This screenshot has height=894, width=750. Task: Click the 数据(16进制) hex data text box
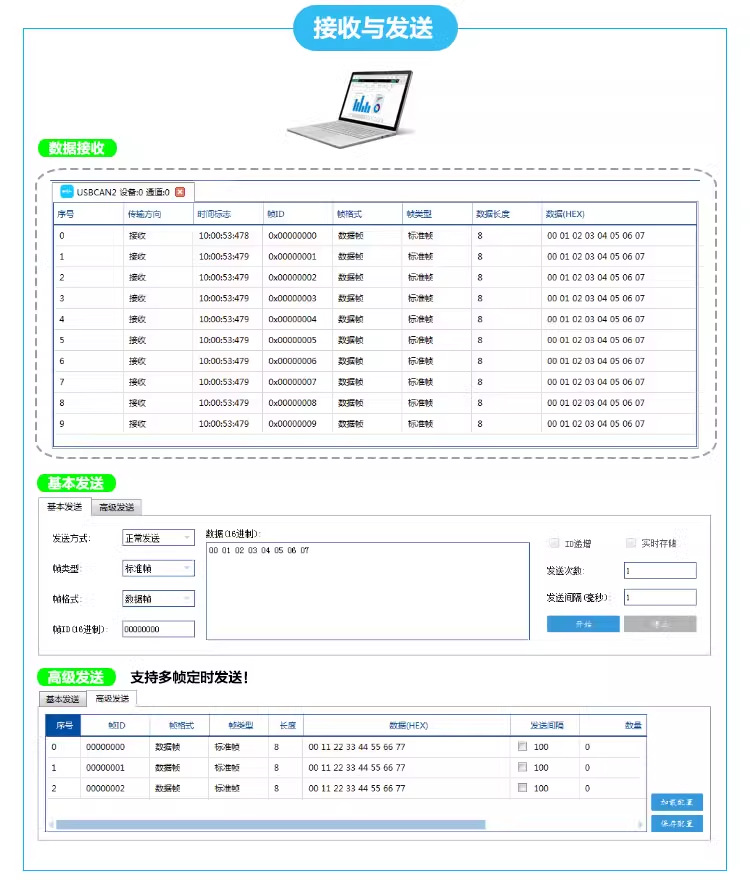click(x=367, y=591)
